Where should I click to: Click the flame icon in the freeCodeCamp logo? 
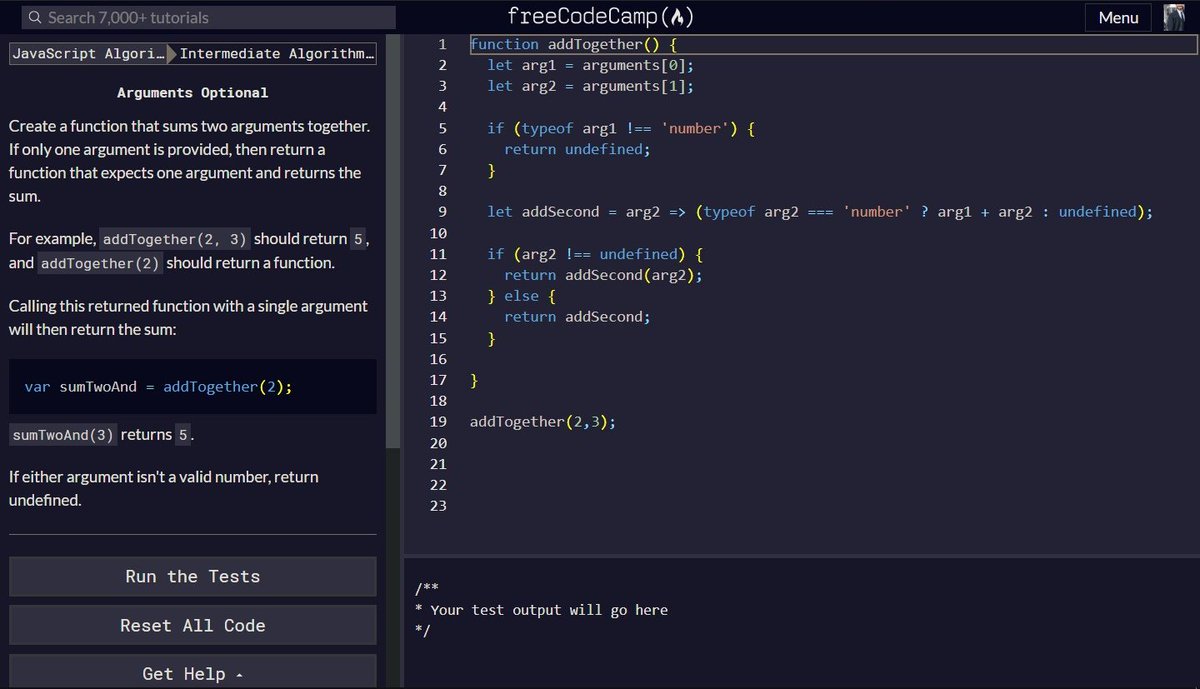pyautogui.click(x=680, y=17)
